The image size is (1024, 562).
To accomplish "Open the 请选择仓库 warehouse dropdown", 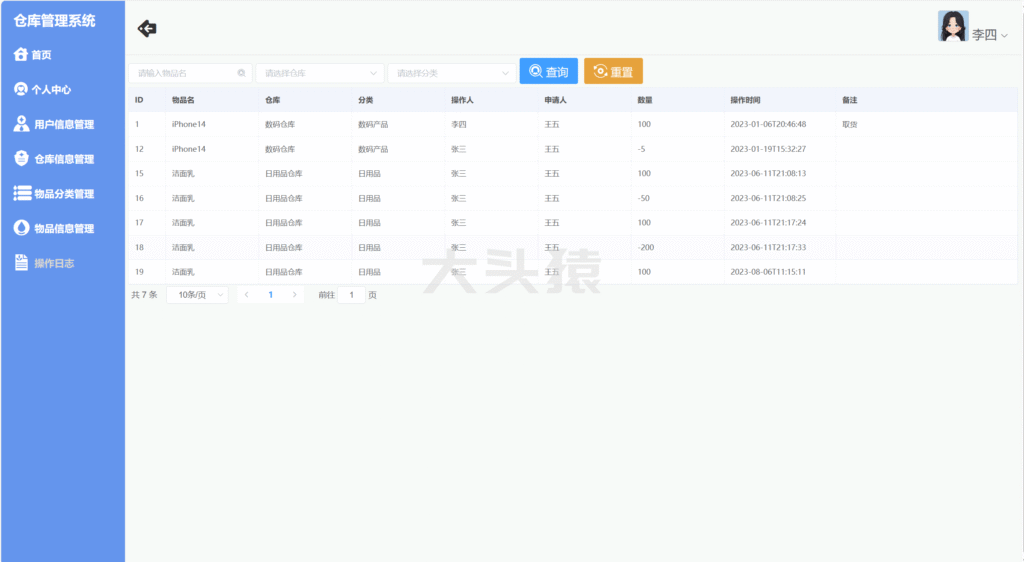I will pos(319,73).
